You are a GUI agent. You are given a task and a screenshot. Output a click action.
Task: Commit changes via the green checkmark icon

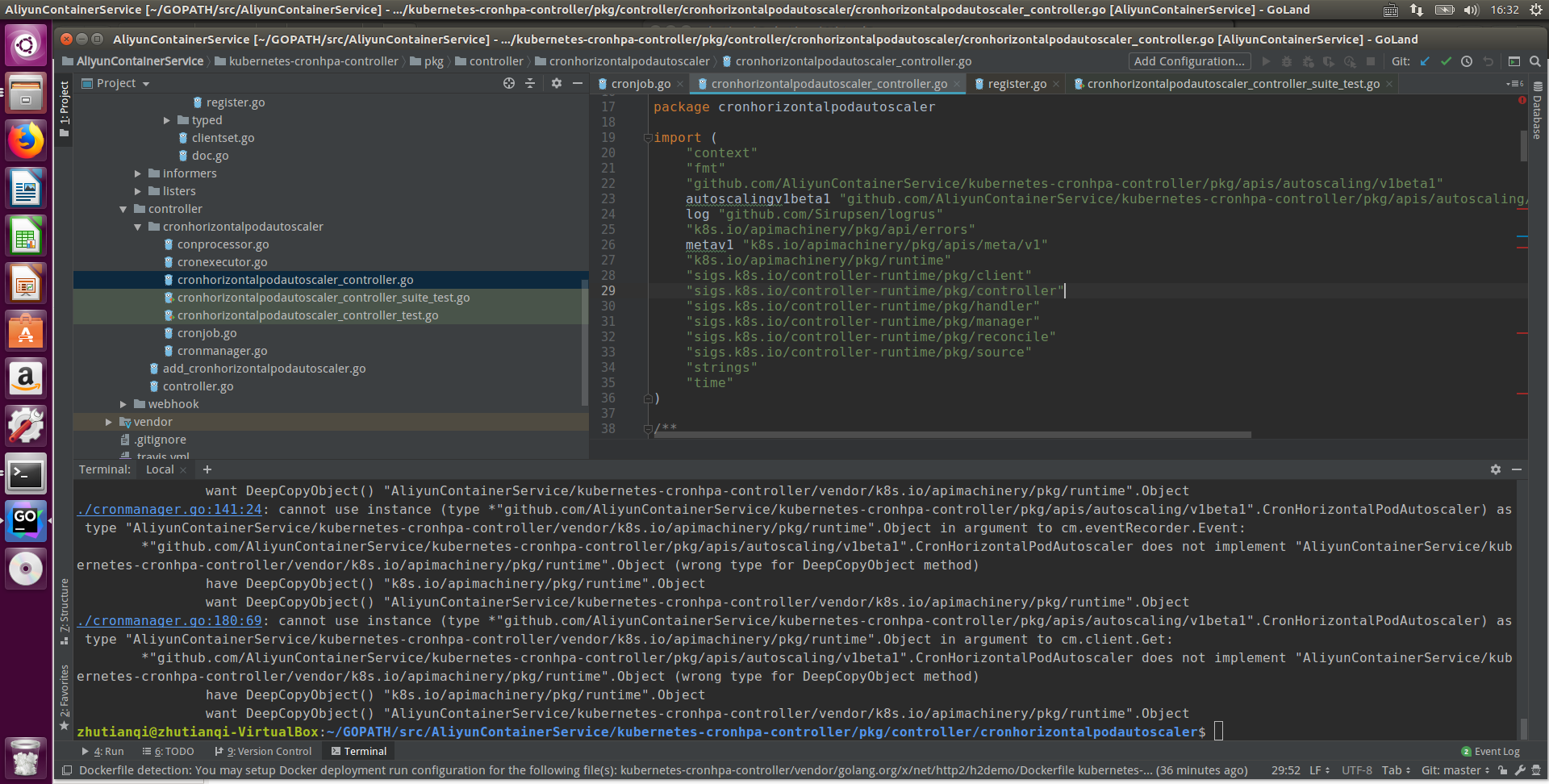click(x=1446, y=62)
